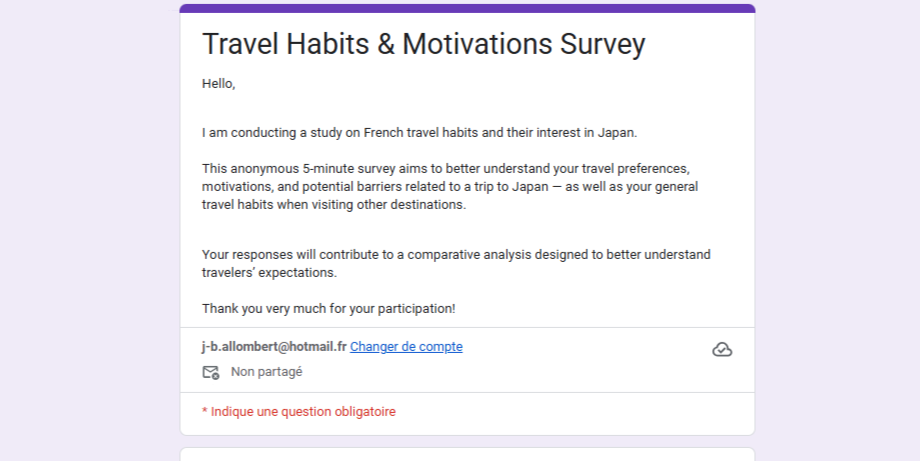Image resolution: width=920 pixels, height=461 pixels.
Task: Click the email not-shared envelope icon
Action: [x=211, y=372]
